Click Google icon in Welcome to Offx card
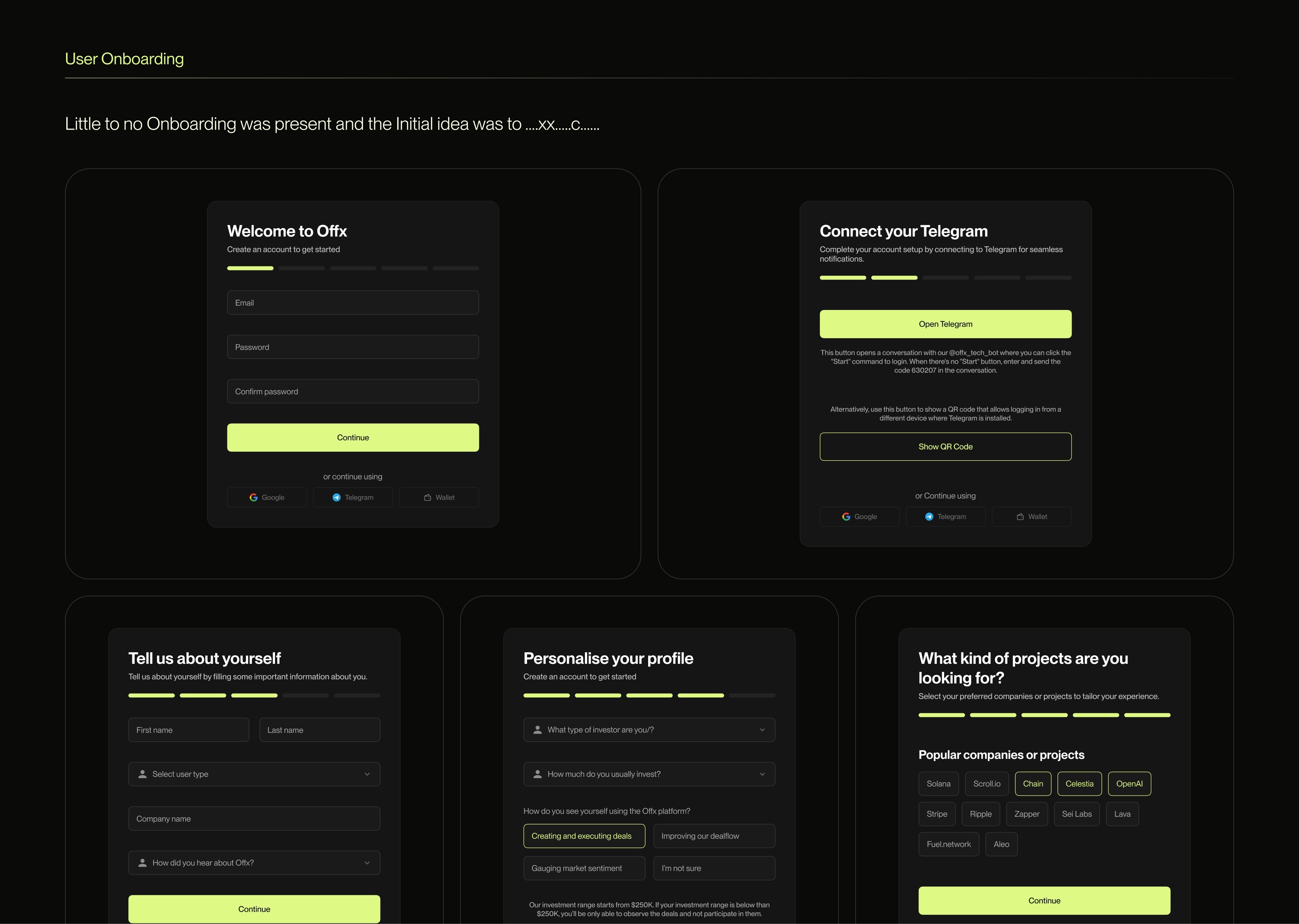The width and height of the screenshot is (1299, 924). click(x=254, y=497)
